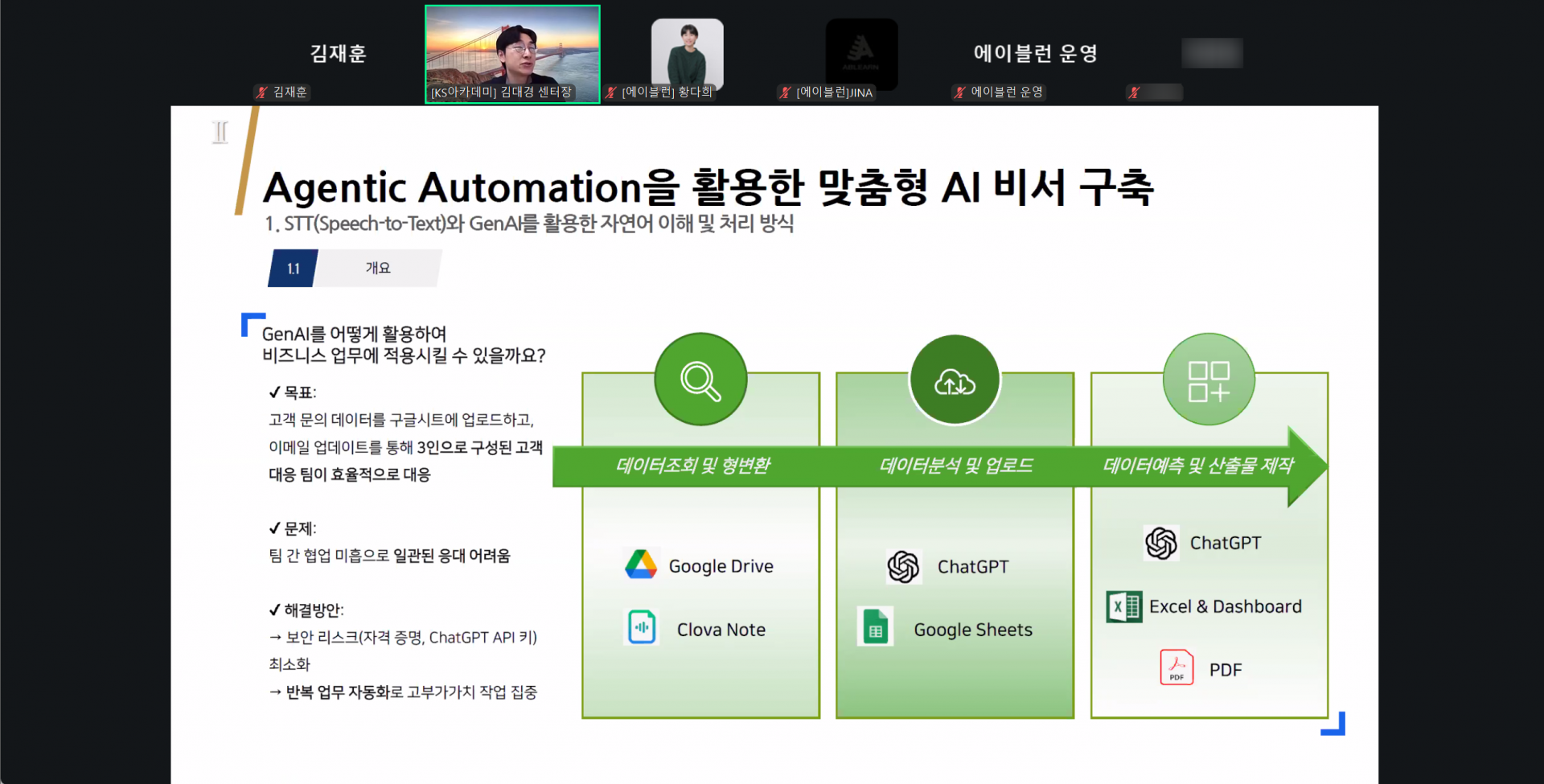Click the question text GenAI를 어떻게 활용하여
Image resolution: width=1544 pixels, height=784 pixels.
click(354, 334)
